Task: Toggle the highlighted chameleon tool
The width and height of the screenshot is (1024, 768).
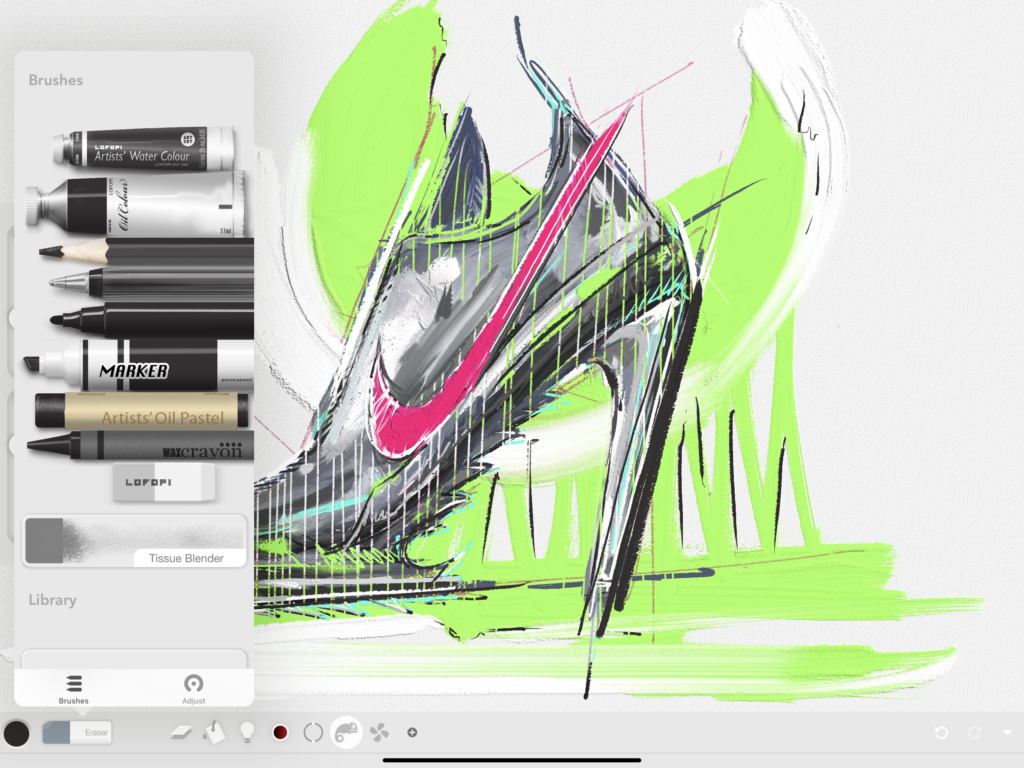Action: coord(346,732)
